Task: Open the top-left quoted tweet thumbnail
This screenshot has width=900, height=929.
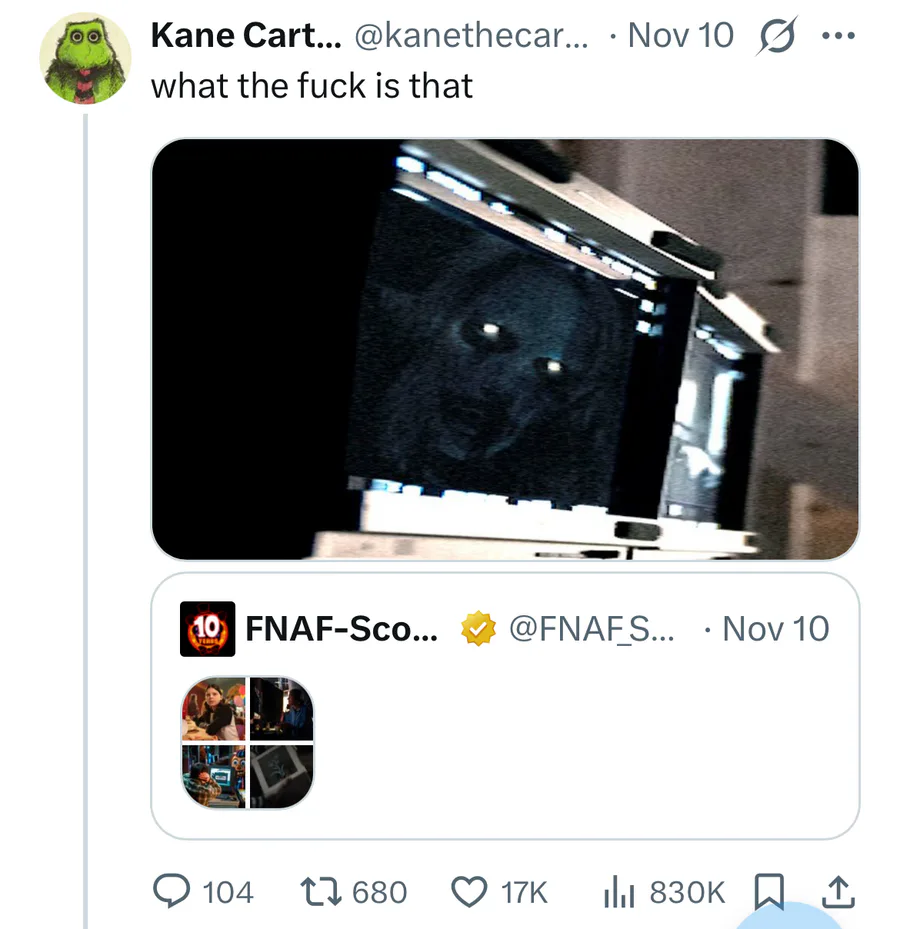Action: [213, 708]
